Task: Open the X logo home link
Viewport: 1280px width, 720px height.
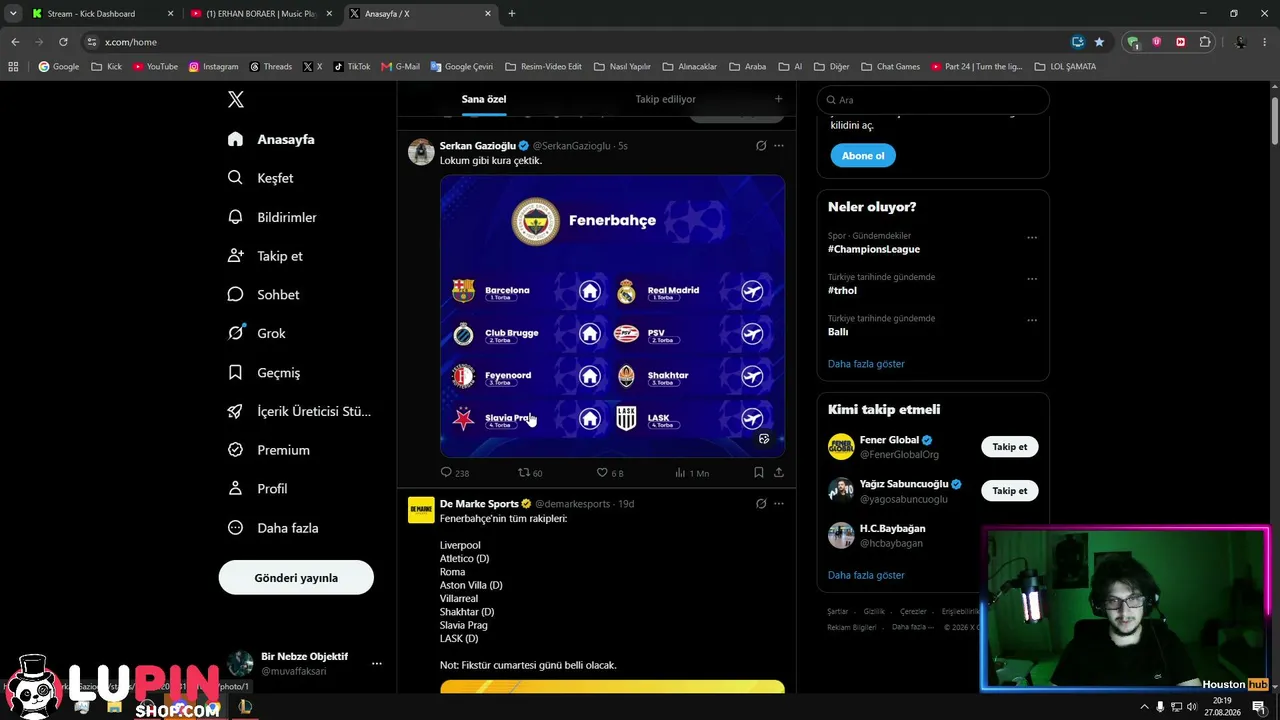Action: click(x=236, y=99)
